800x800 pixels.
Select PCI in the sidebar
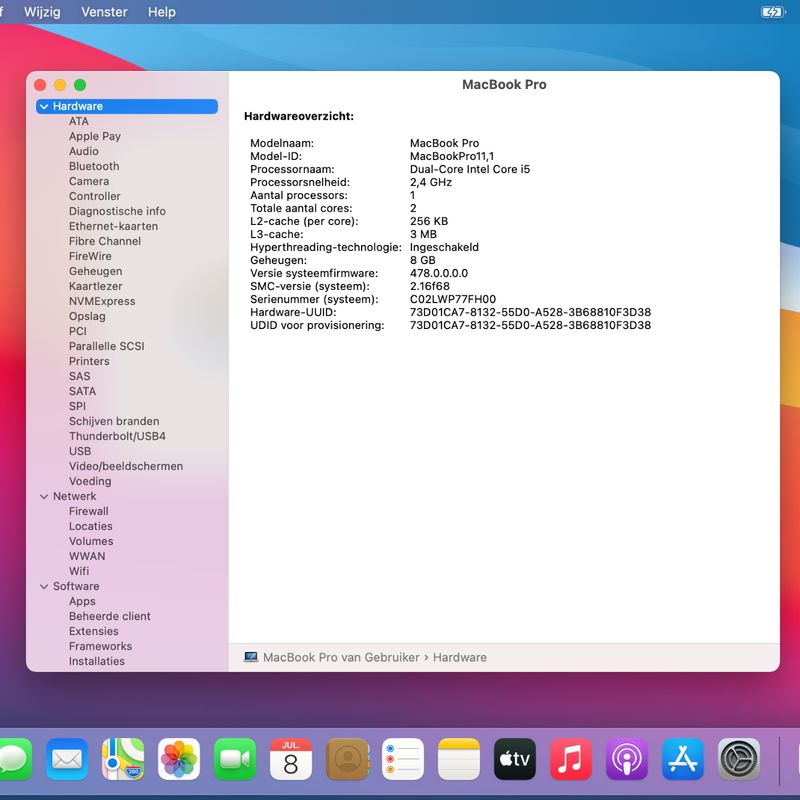coord(78,331)
